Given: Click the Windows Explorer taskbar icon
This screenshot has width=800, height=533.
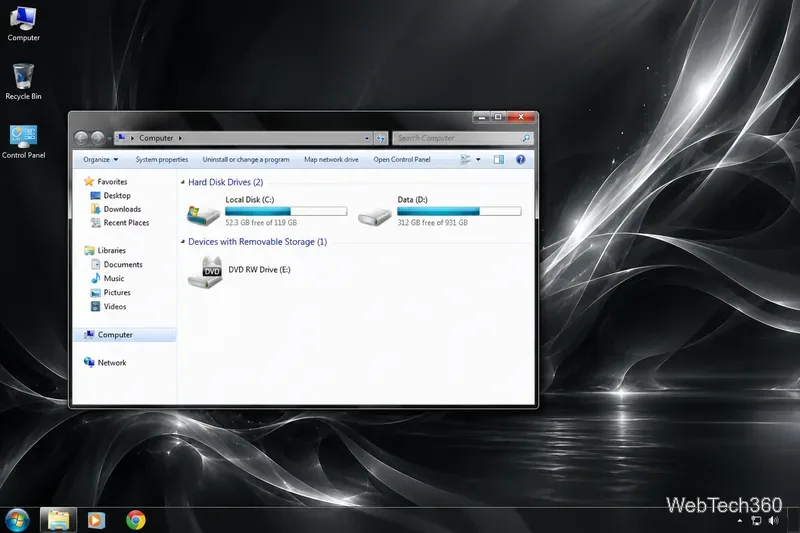Looking at the screenshot, I should [58, 520].
